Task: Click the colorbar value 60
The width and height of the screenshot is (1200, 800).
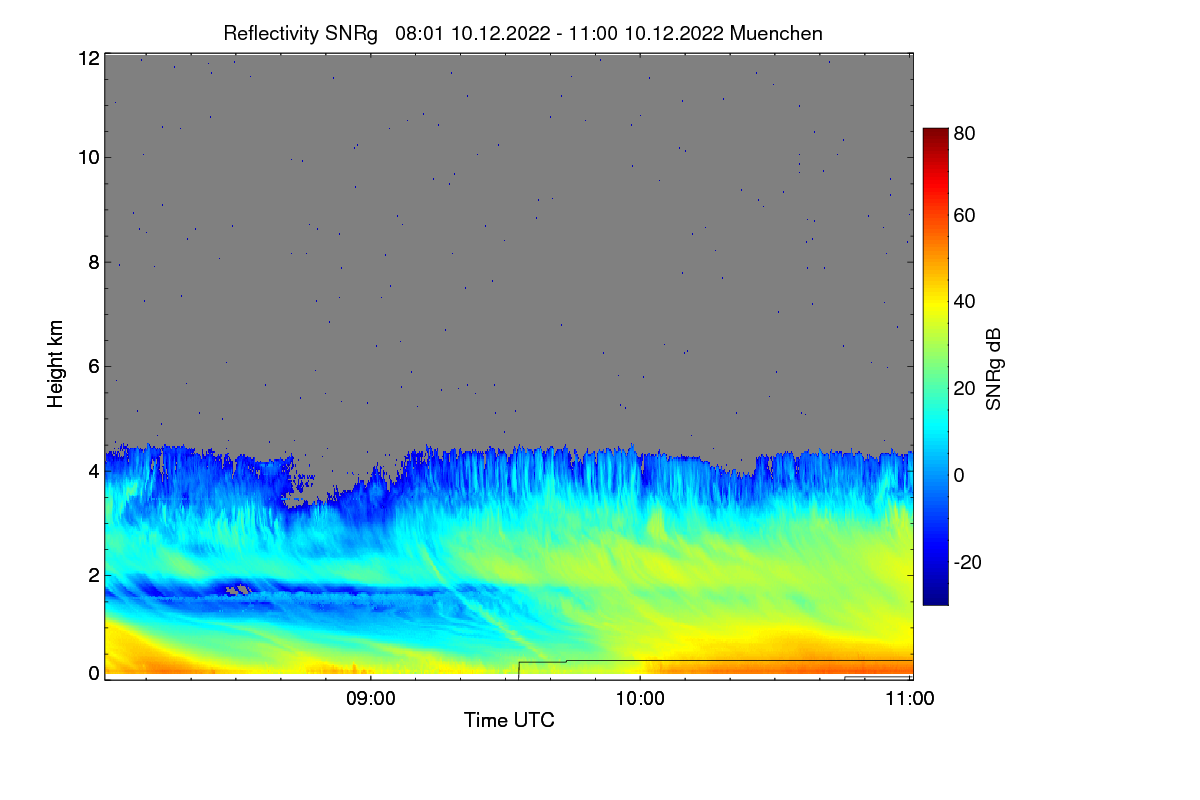Action: tap(965, 215)
